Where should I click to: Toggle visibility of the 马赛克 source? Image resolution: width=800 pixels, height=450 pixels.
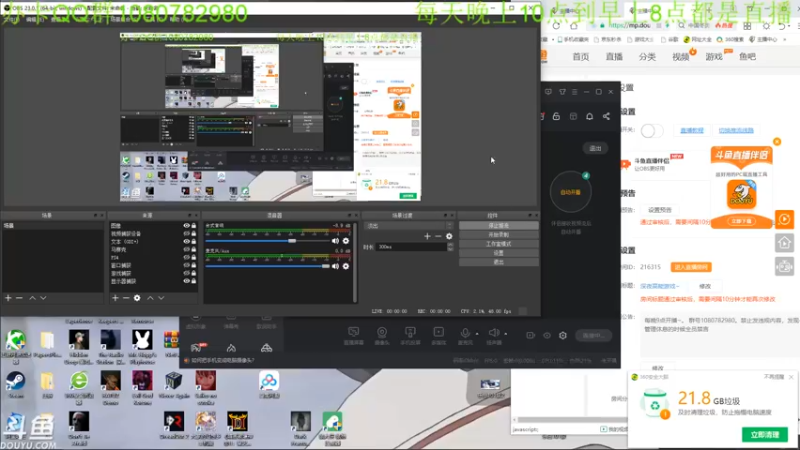tap(187, 249)
